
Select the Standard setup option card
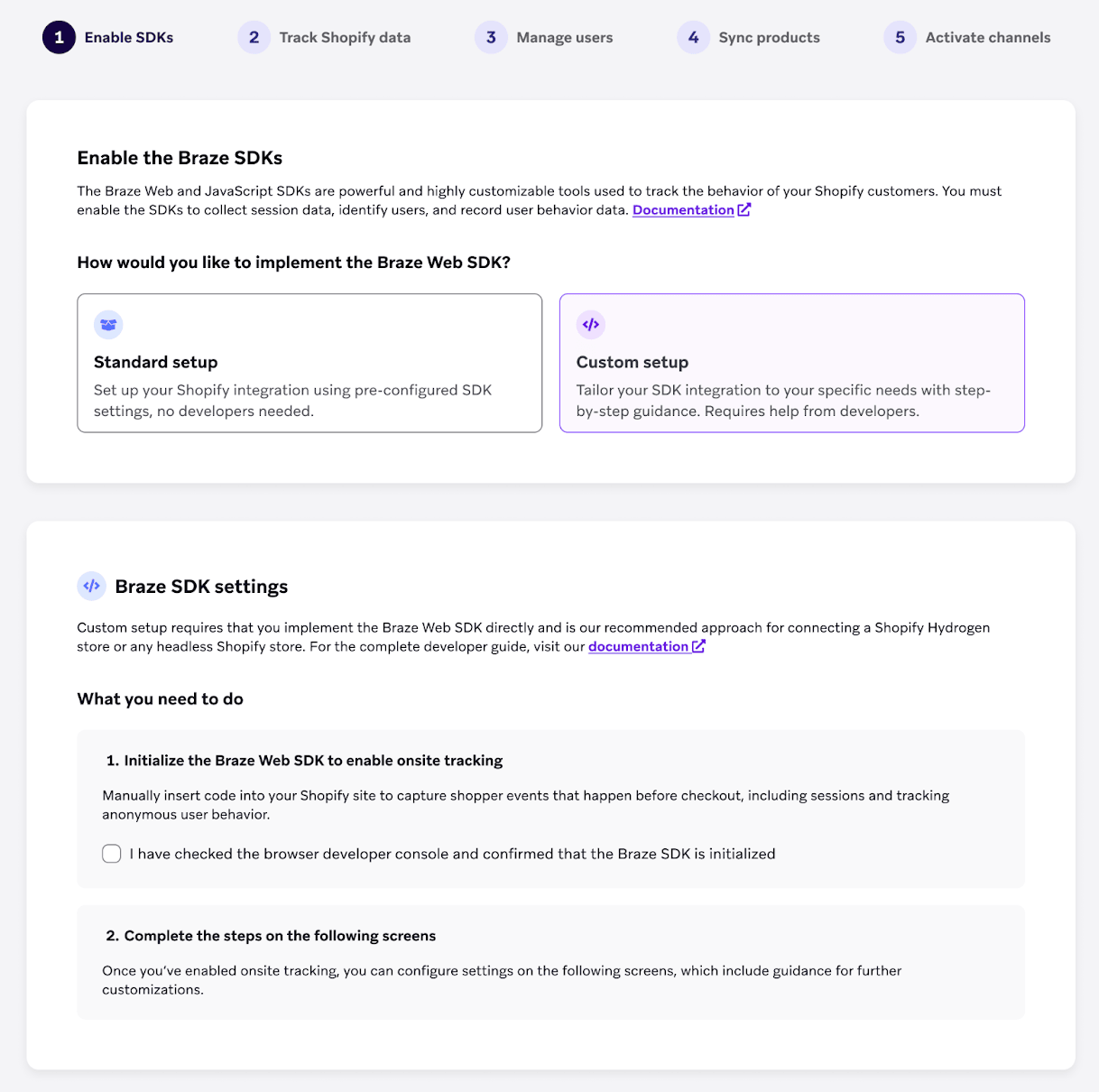tap(309, 363)
